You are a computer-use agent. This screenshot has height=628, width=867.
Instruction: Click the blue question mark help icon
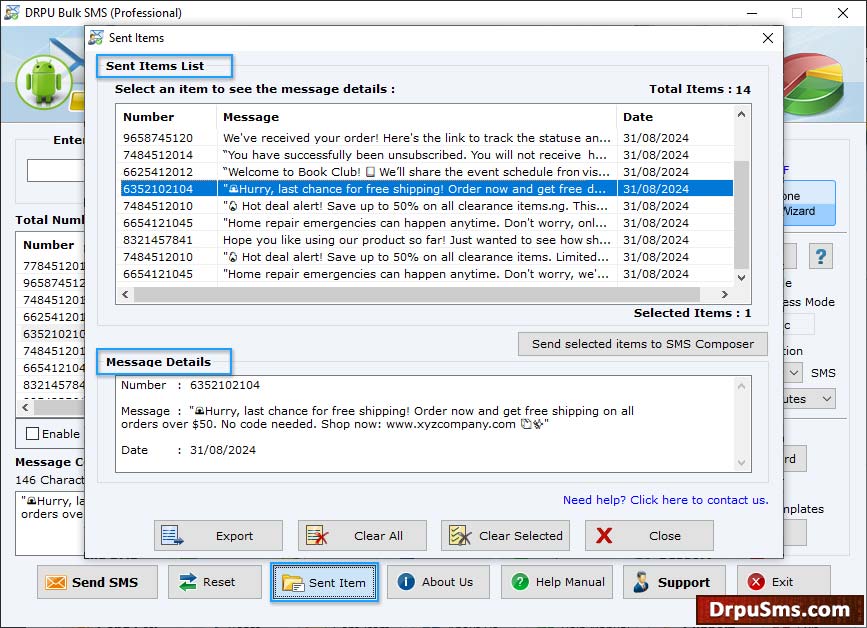point(821,257)
